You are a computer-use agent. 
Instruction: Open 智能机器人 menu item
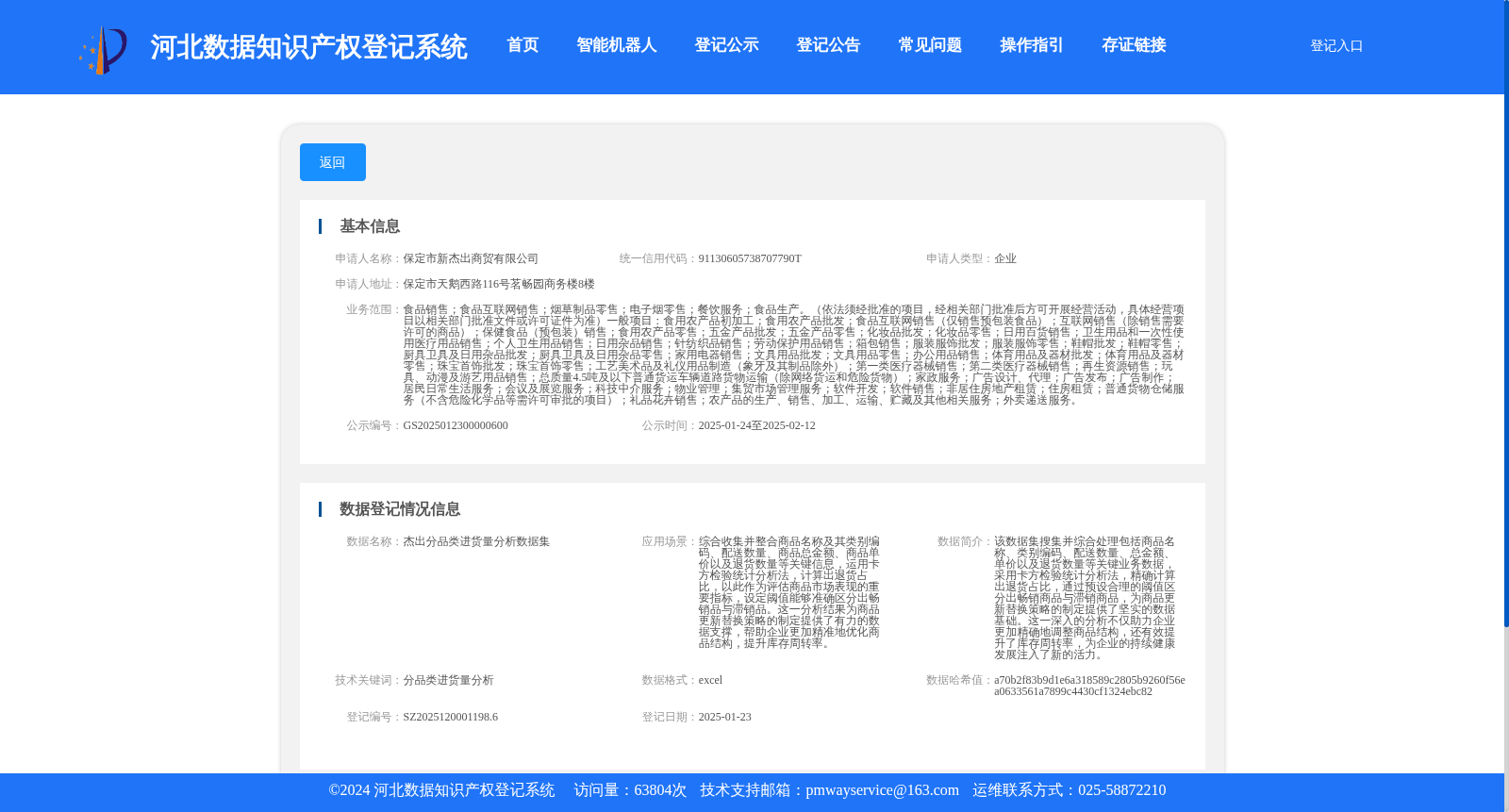(617, 45)
